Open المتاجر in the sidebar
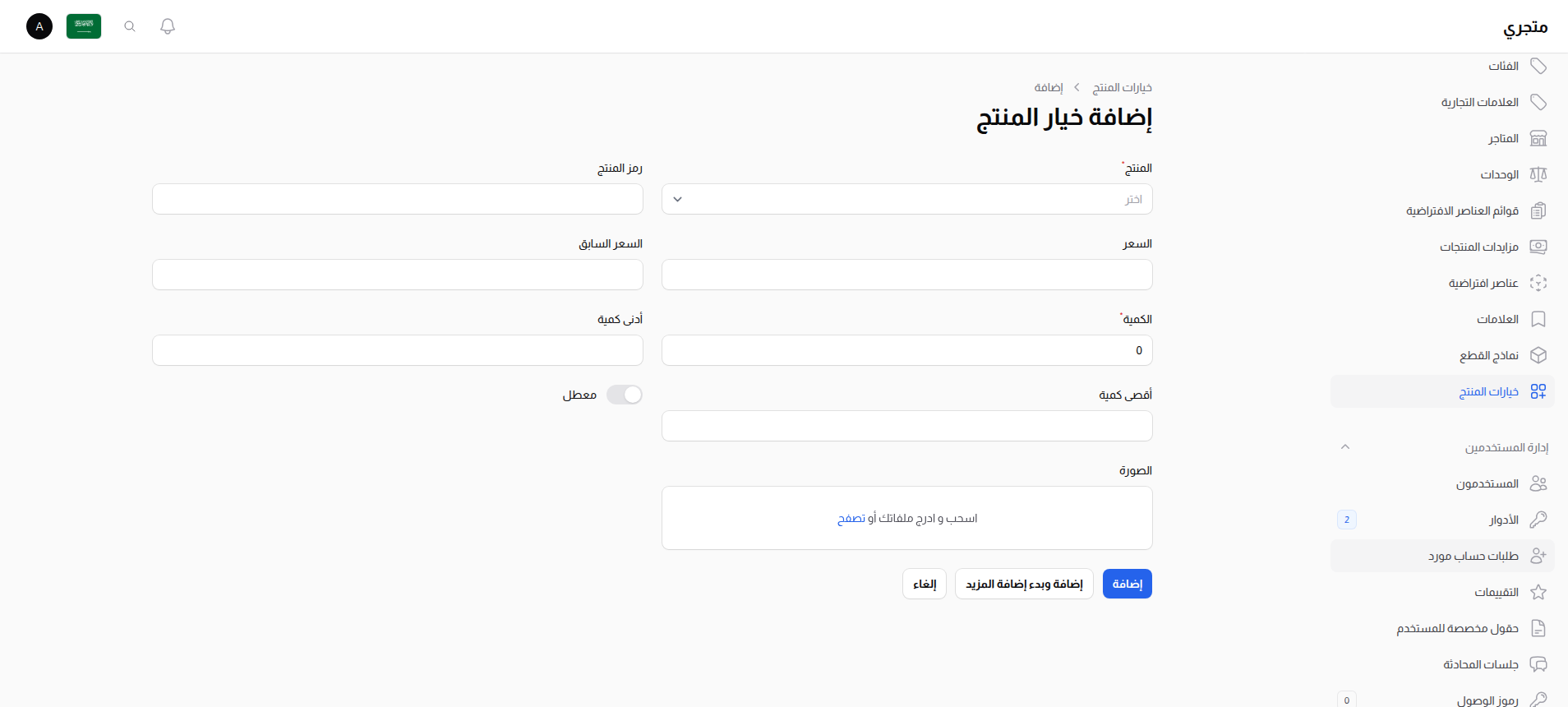Screen dimensions: 1568x707 [x=1442, y=138]
